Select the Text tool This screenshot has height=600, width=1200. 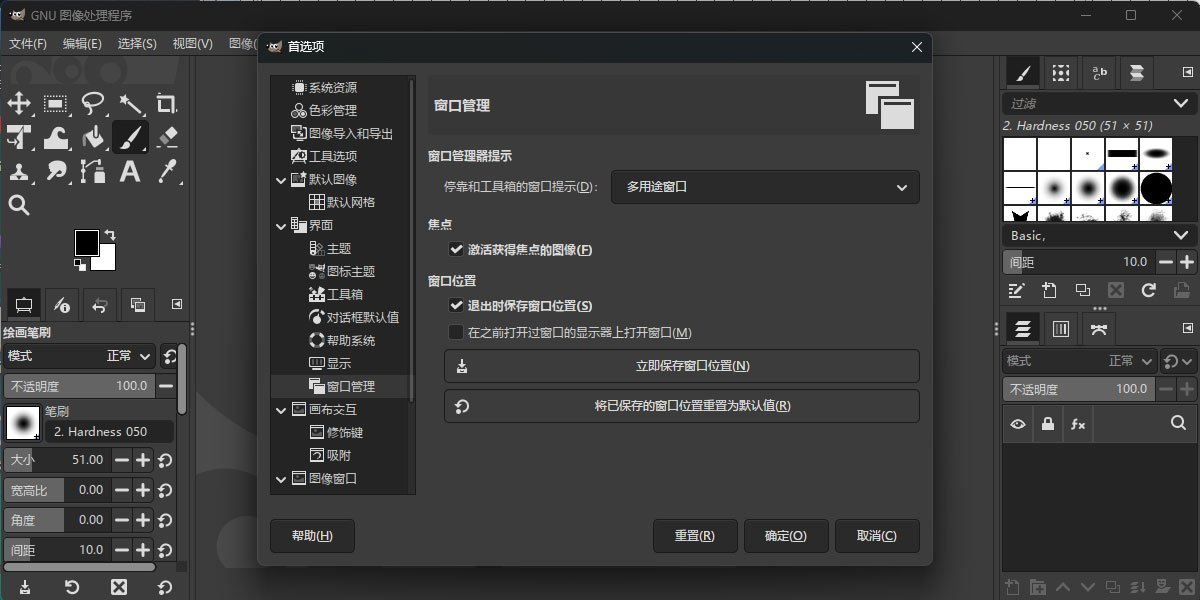tap(132, 171)
